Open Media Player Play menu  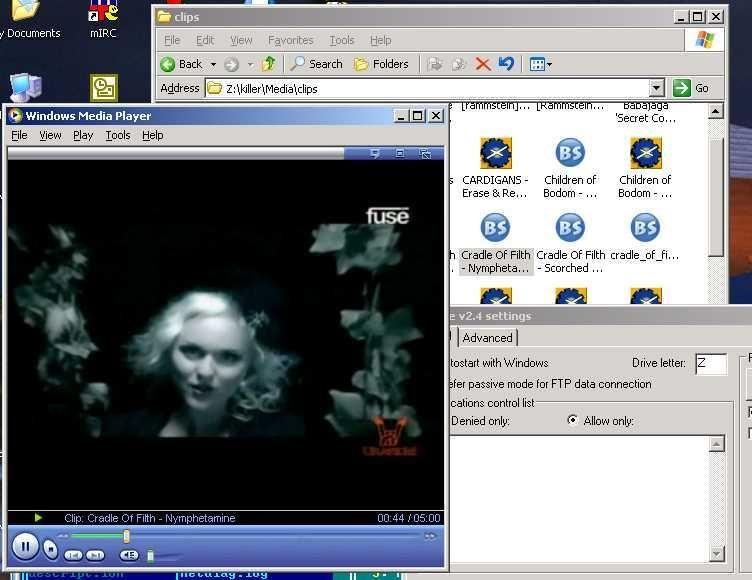(83, 135)
